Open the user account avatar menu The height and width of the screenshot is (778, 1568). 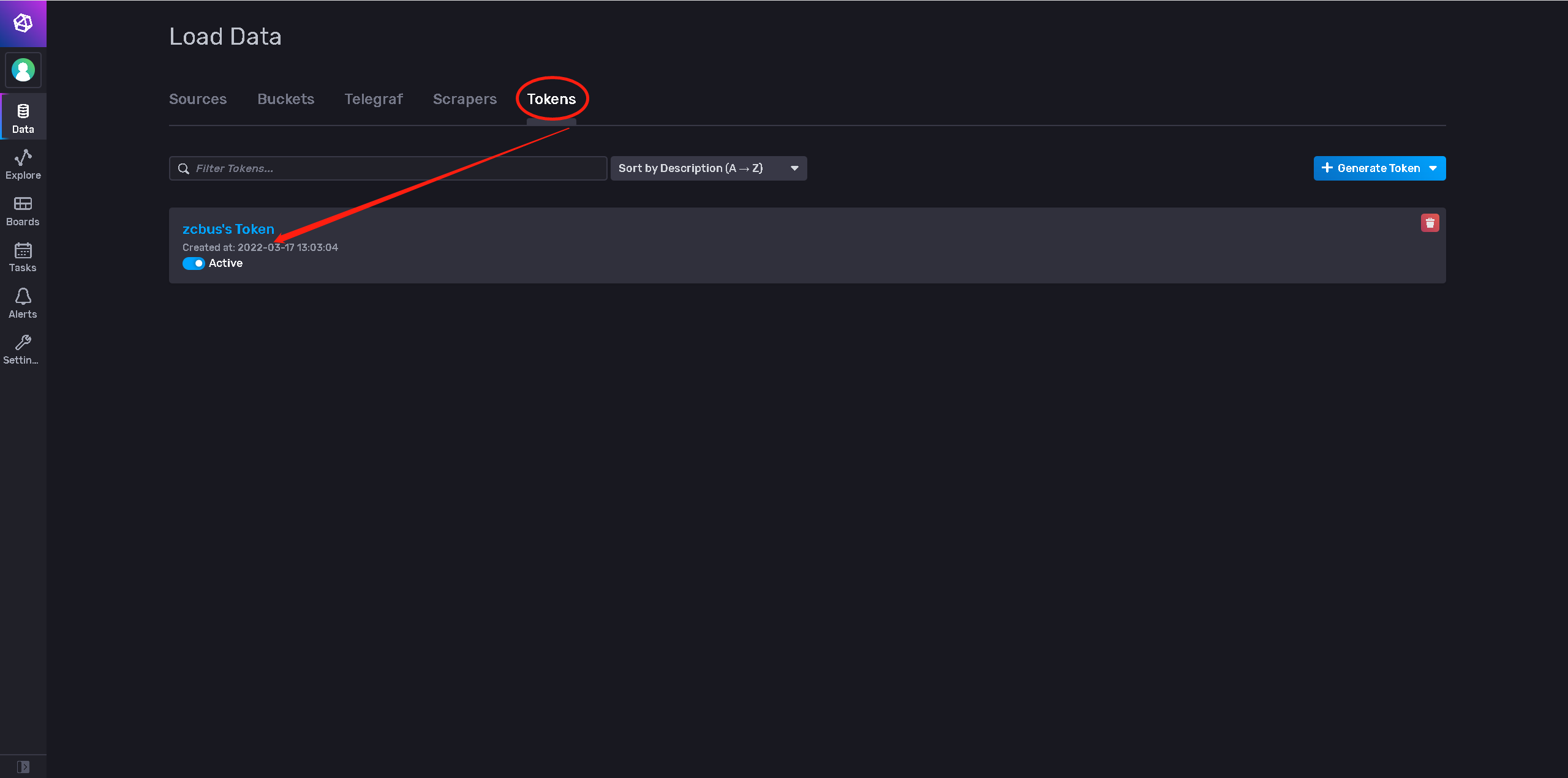pos(23,70)
